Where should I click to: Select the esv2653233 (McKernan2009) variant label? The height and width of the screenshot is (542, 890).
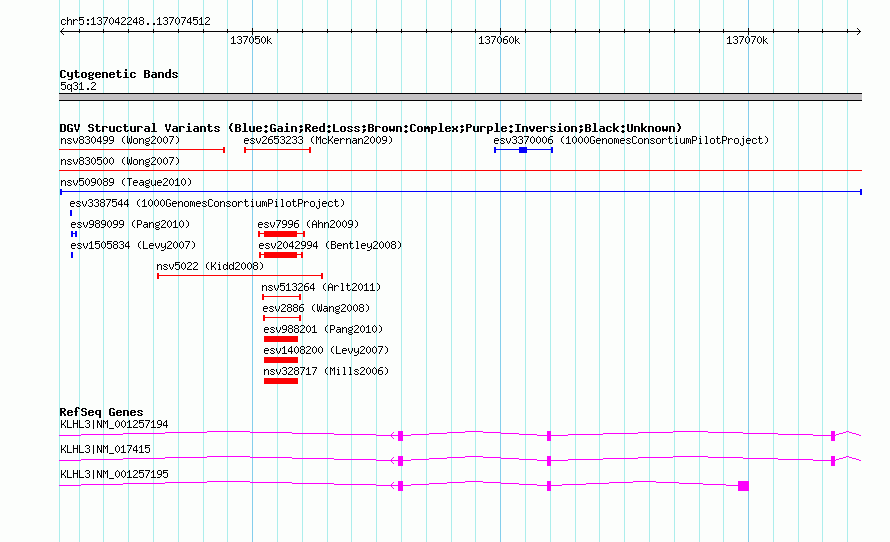click(x=318, y=140)
